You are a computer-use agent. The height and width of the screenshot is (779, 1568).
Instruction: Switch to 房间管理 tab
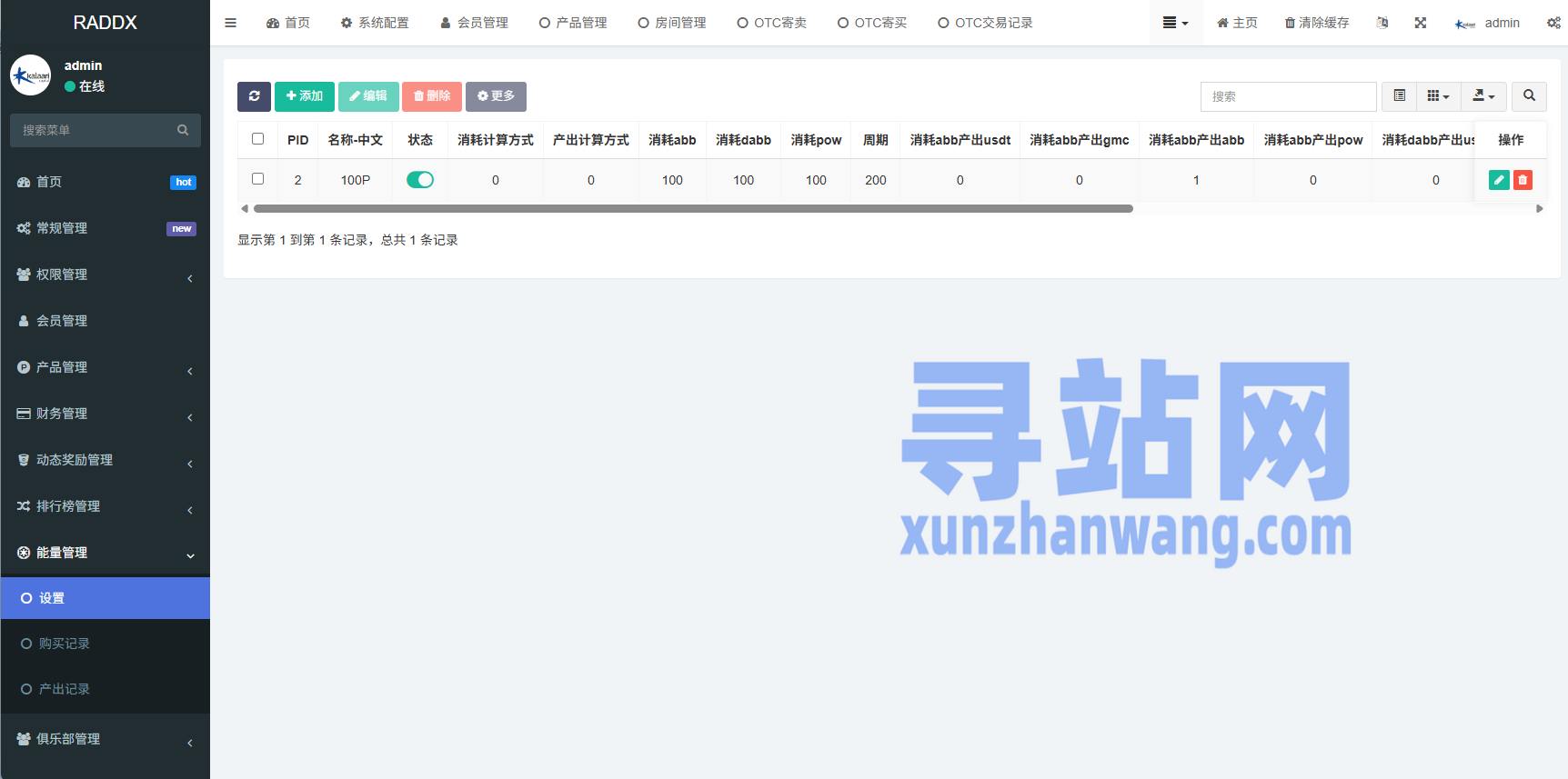(x=672, y=23)
